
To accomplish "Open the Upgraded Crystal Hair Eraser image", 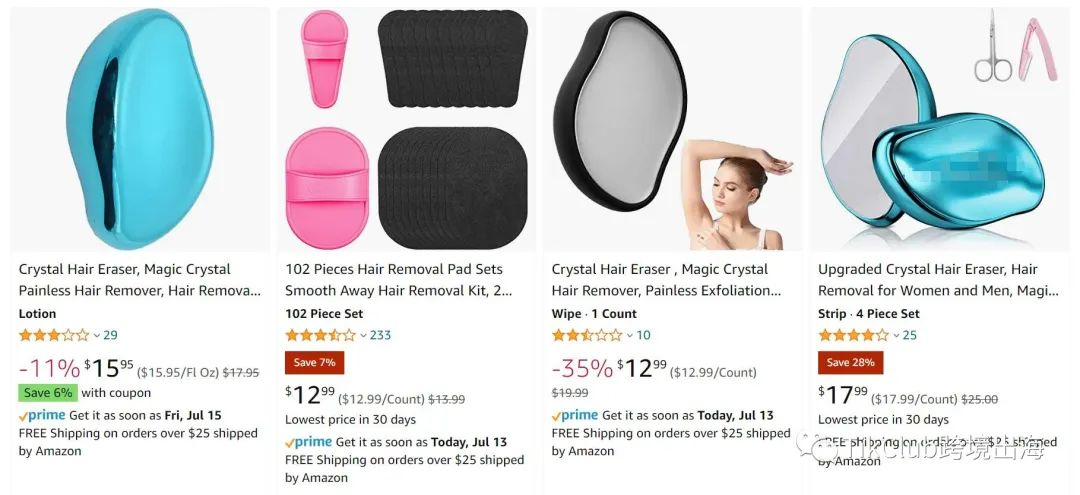I will click(x=939, y=129).
